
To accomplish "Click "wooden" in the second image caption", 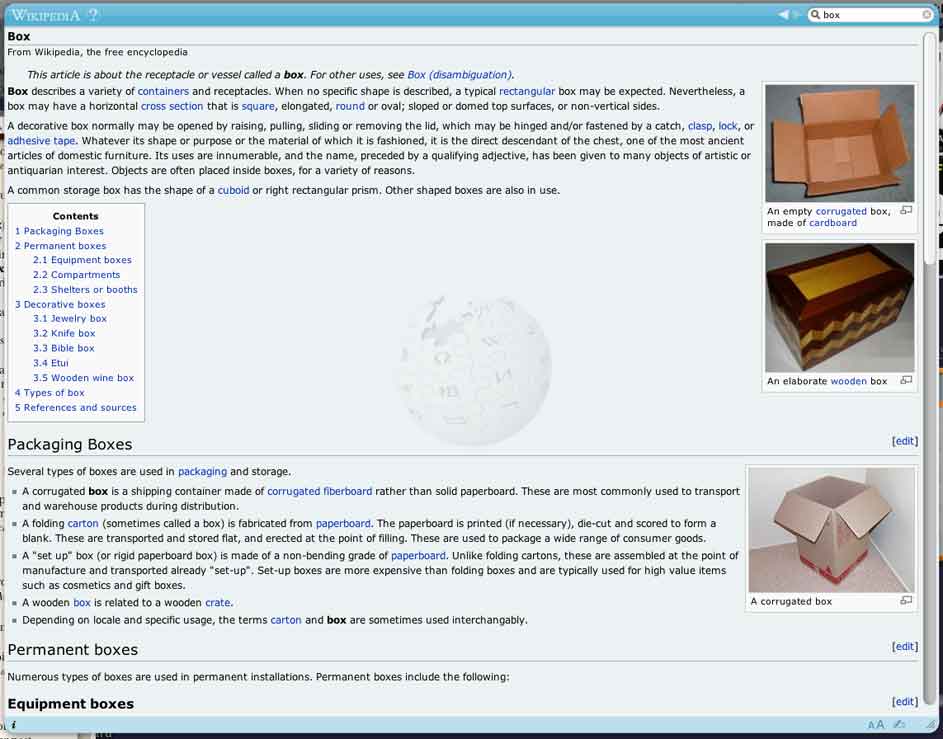I will pyautogui.click(x=849, y=381).
